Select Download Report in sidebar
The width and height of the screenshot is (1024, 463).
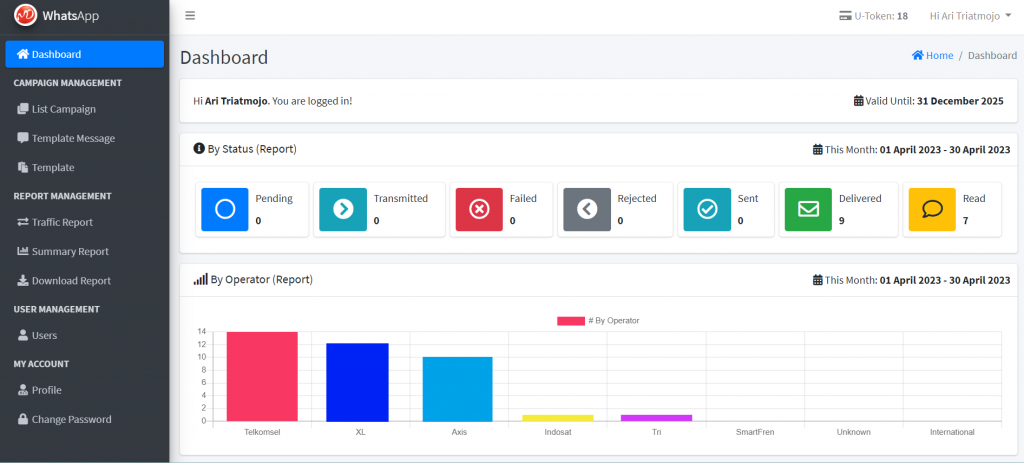[x=70, y=281]
